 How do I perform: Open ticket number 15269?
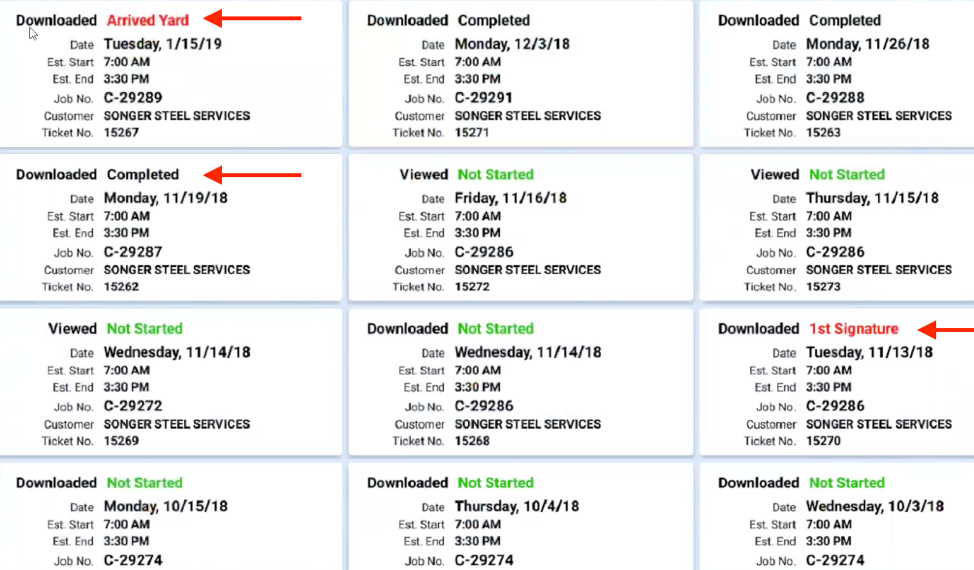coord(121,441)
